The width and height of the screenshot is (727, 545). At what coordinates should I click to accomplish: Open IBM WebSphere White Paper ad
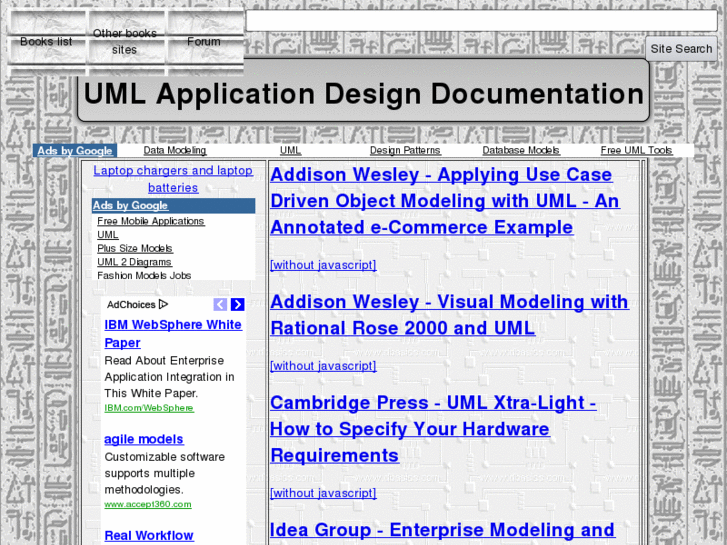click(x=173, y=333)
